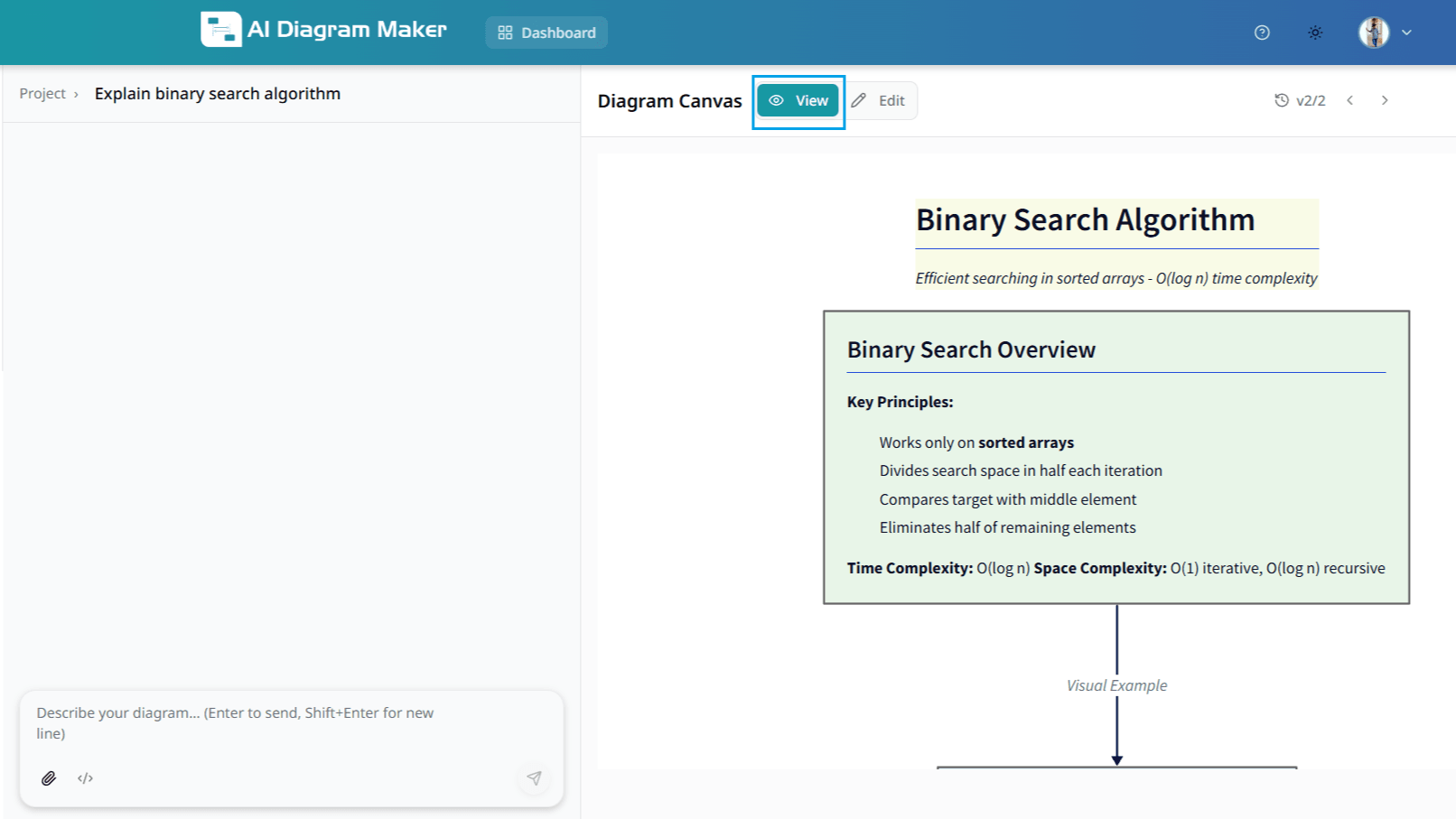Select the project title Explain binary search algorithm
The width and height of the screenshot is (1456, 819).
(217, 93)
